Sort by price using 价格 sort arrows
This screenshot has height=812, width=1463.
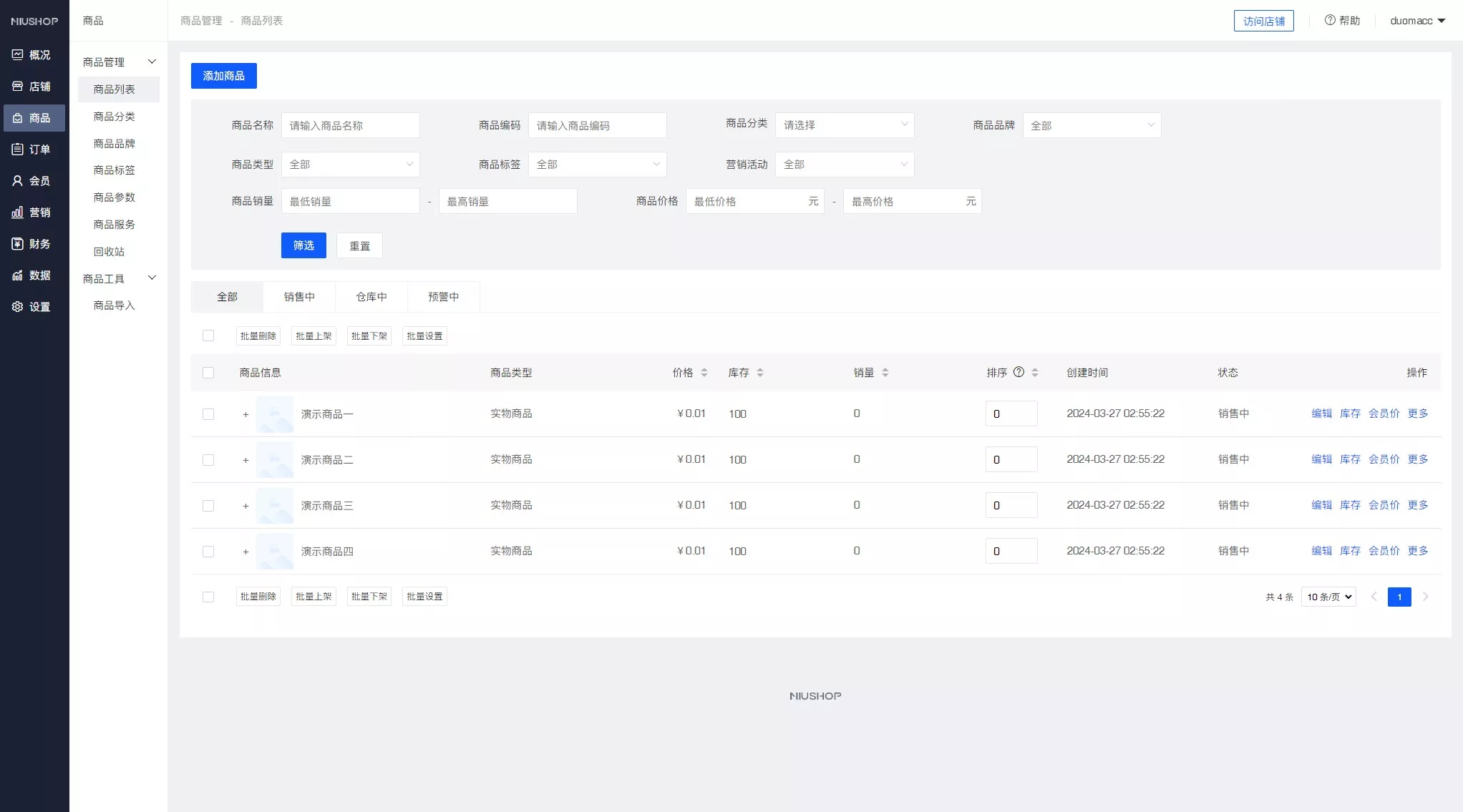(704, 373)
